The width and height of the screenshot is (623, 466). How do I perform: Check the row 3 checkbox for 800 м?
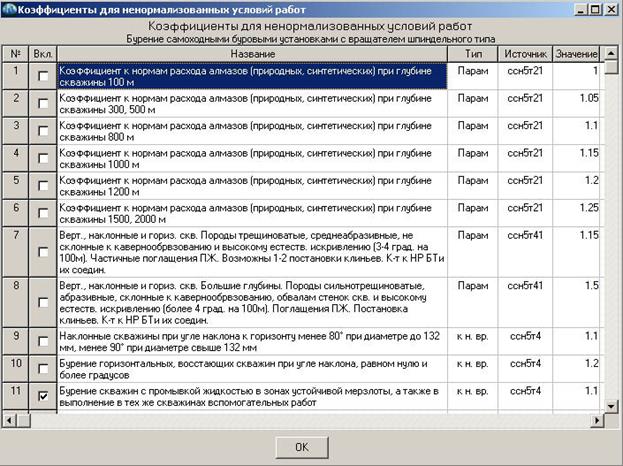click(43, 131)
